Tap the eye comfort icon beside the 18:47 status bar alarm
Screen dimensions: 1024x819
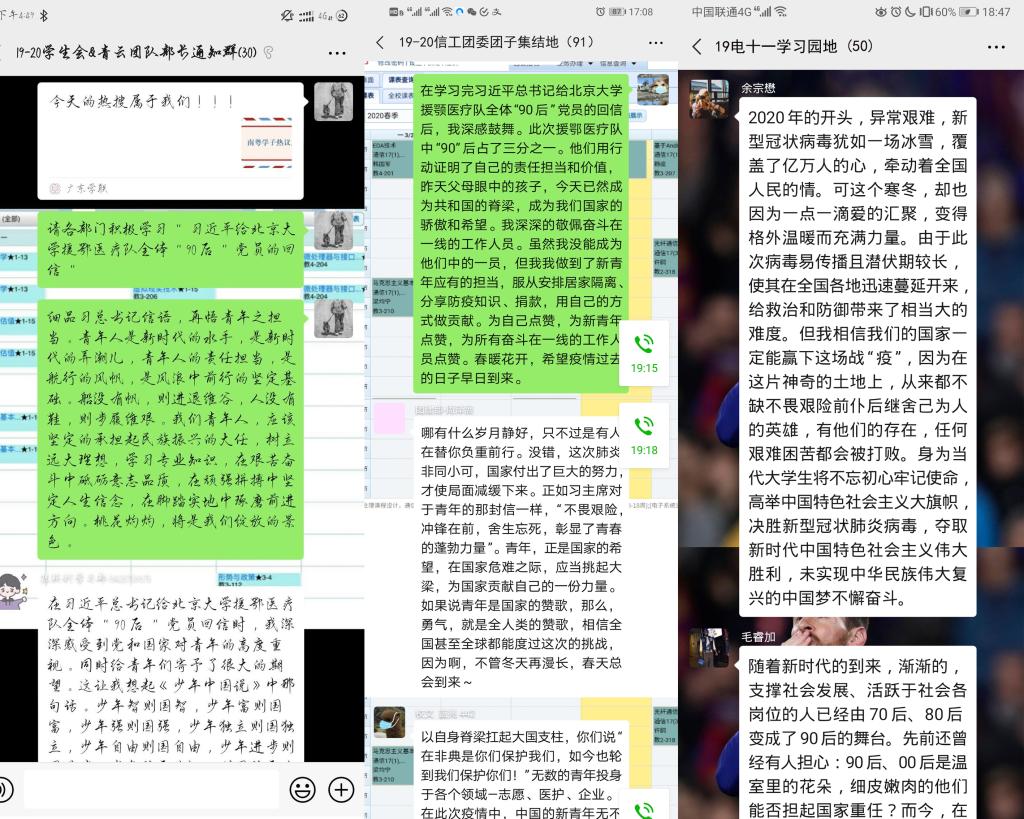click(x=881, y=12)
